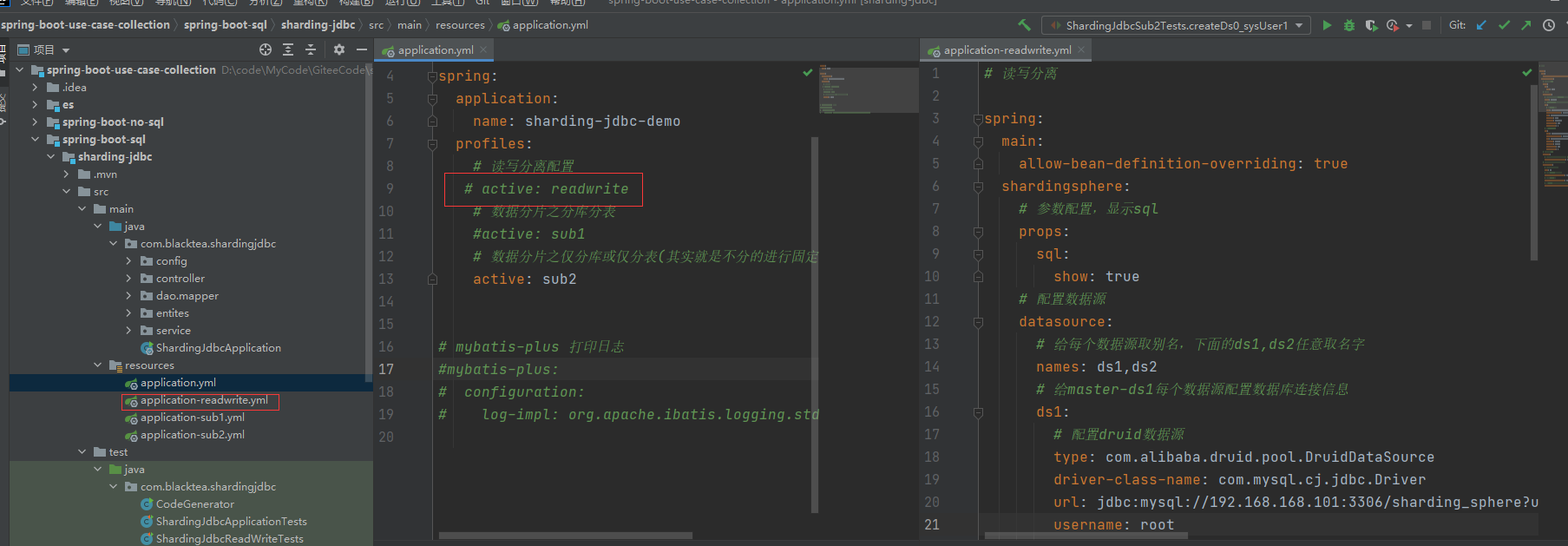
Task: Launch profiler run icon
Action: point(1393,25)
